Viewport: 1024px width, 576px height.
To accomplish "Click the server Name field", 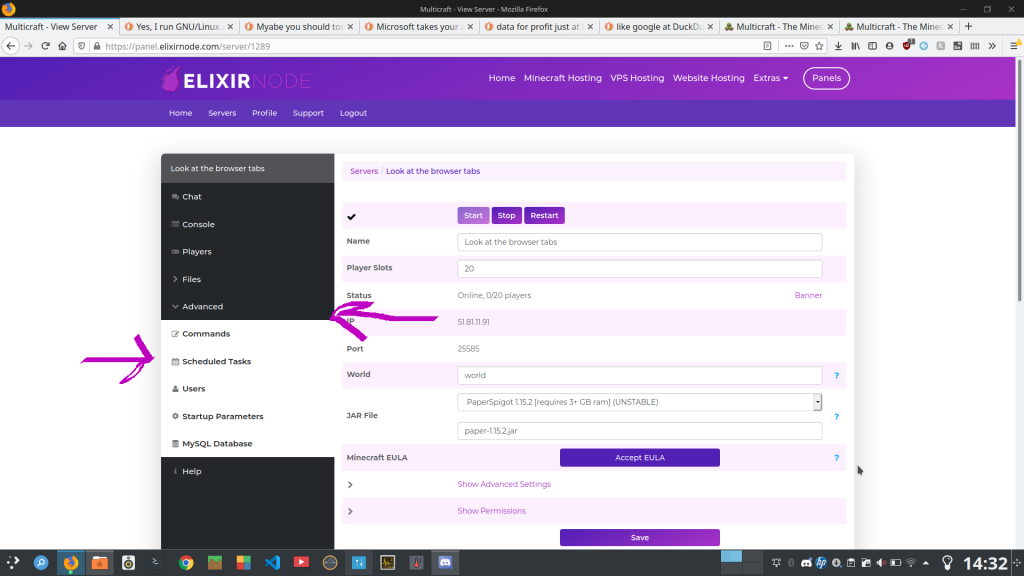I will coord(639,242).
